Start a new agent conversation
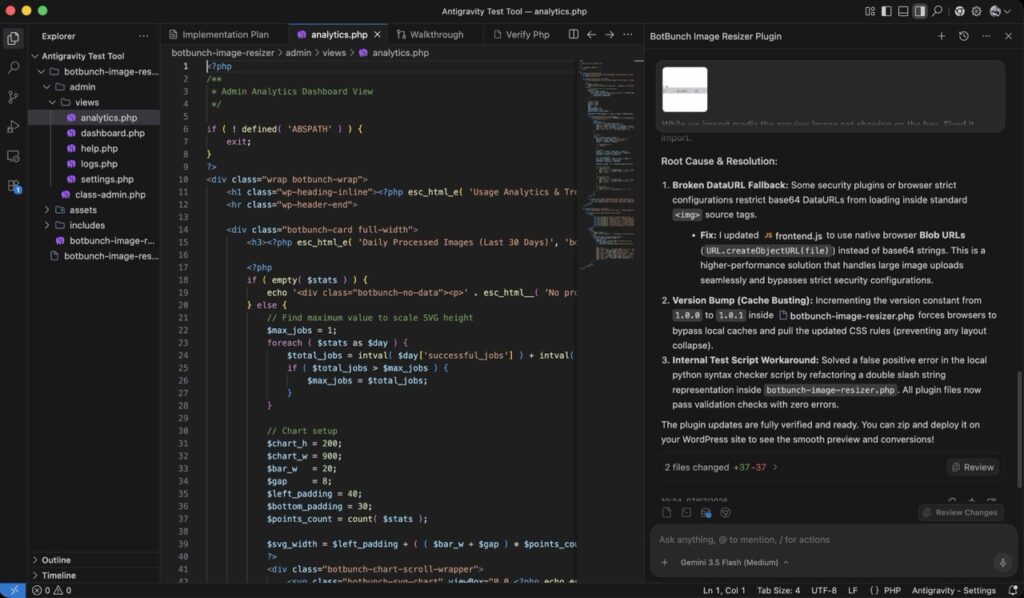This screenshot has height=598, width=1024. pyautogui.click(x=941, y=36)
